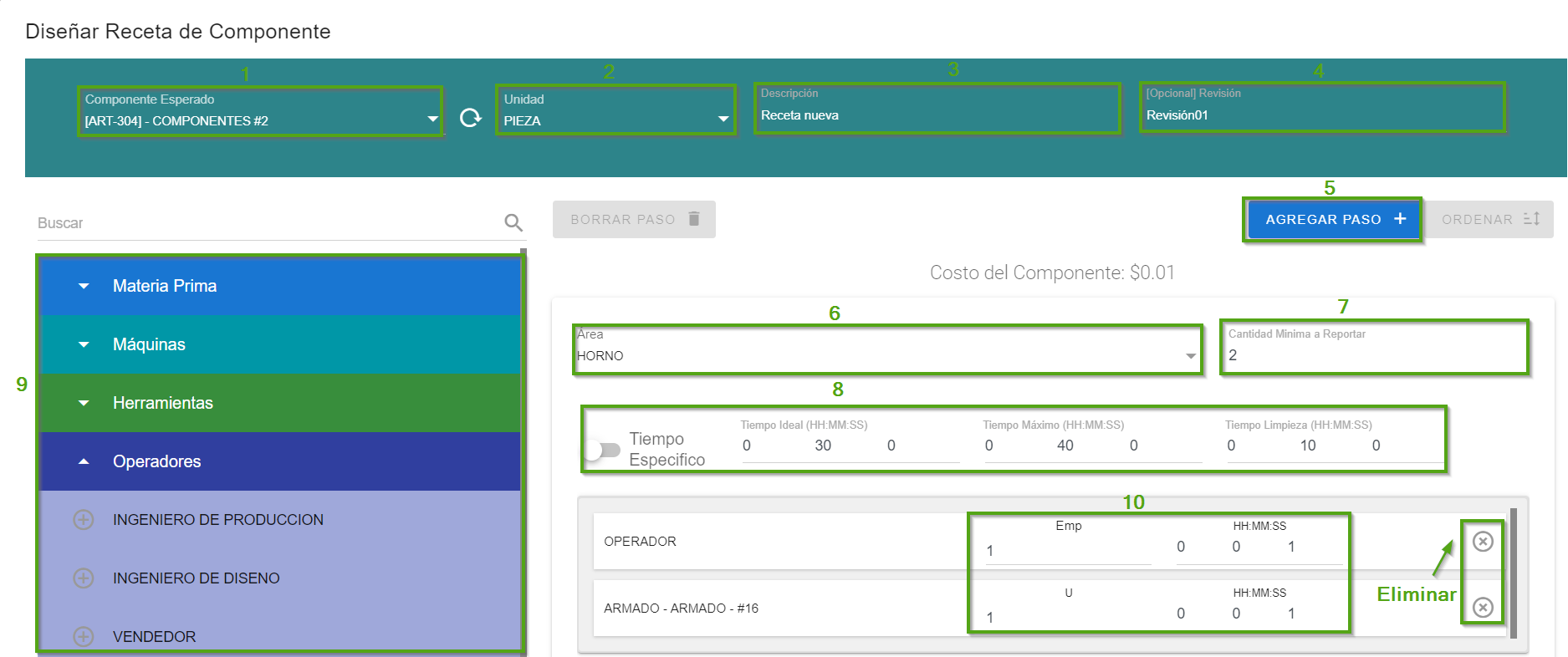
Task: Add INGENIERO DE PRODUCCION with plus icon
Action: tap(84, 520)
